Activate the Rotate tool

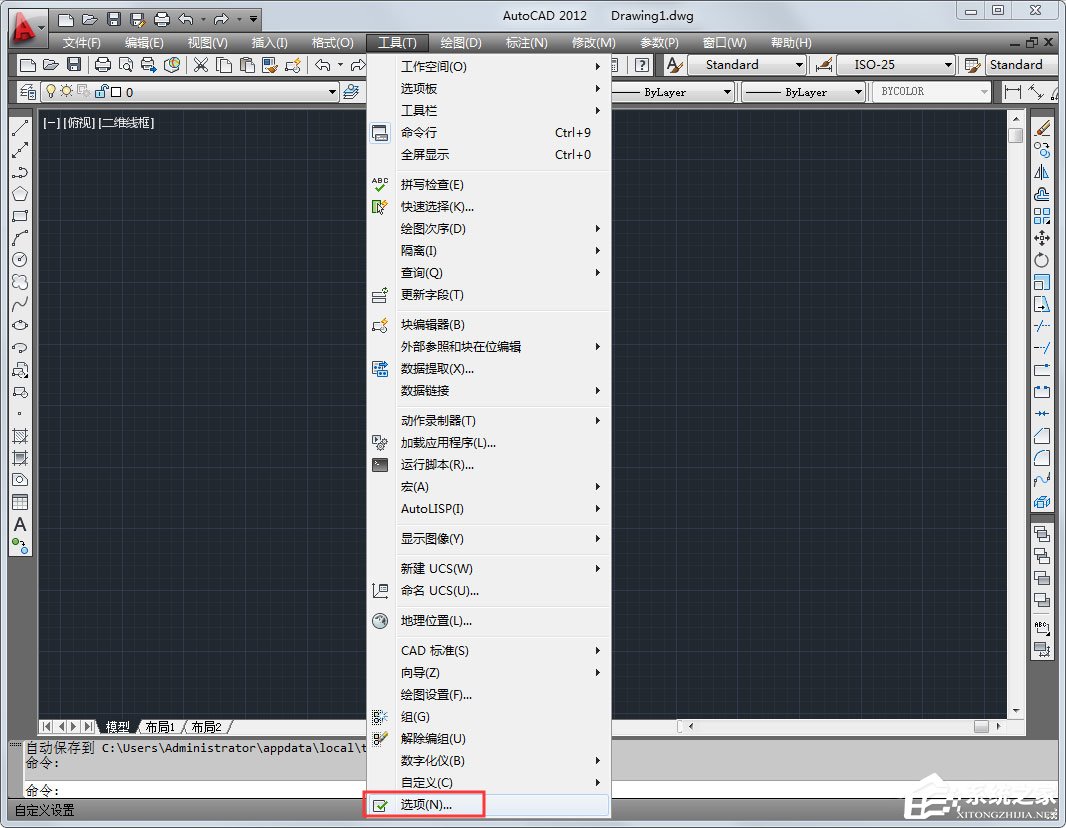1043,260
